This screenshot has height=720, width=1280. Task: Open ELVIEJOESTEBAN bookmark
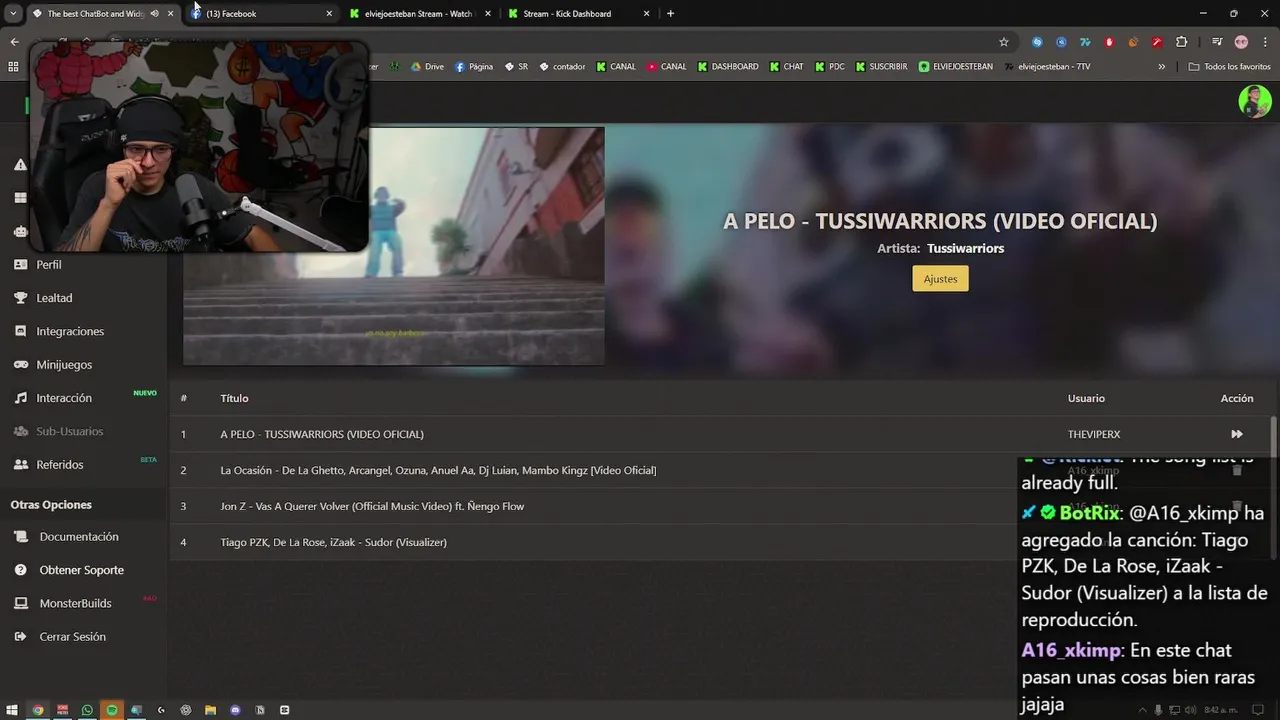955,67
